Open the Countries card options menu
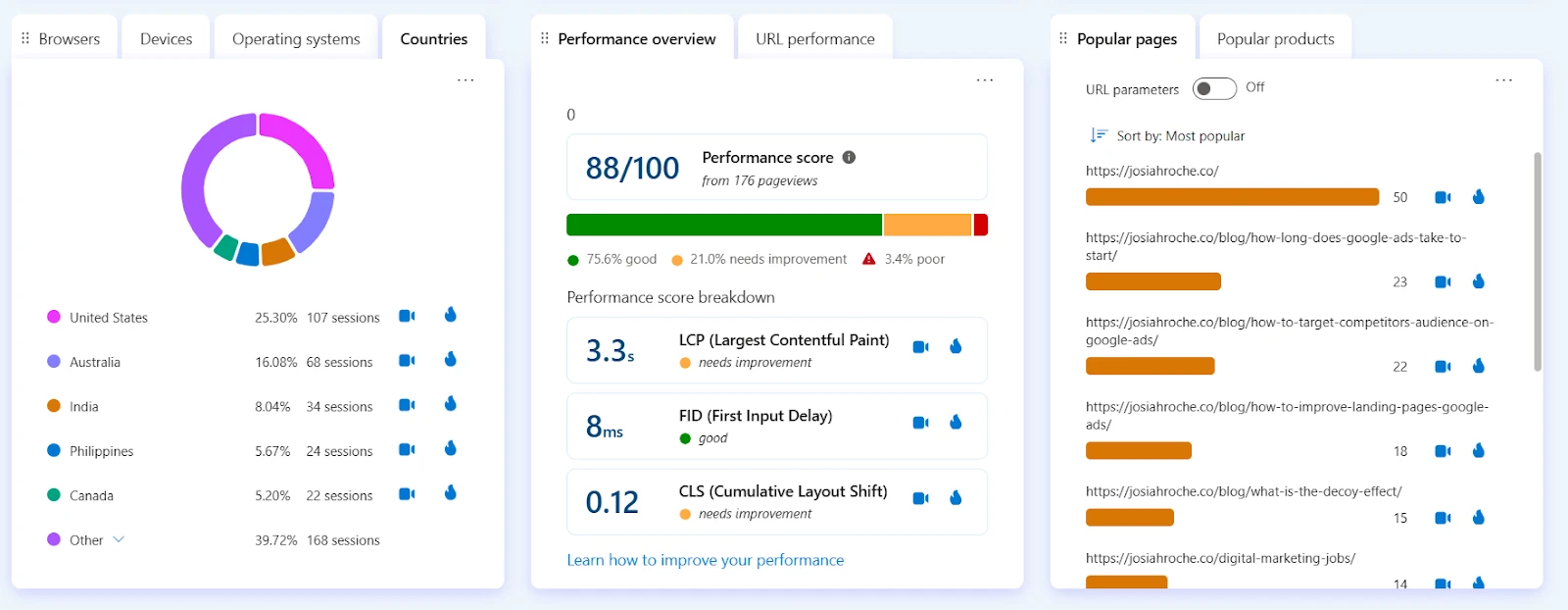The width and height of the screenshot is (1568, 610). tap(465, 79)
